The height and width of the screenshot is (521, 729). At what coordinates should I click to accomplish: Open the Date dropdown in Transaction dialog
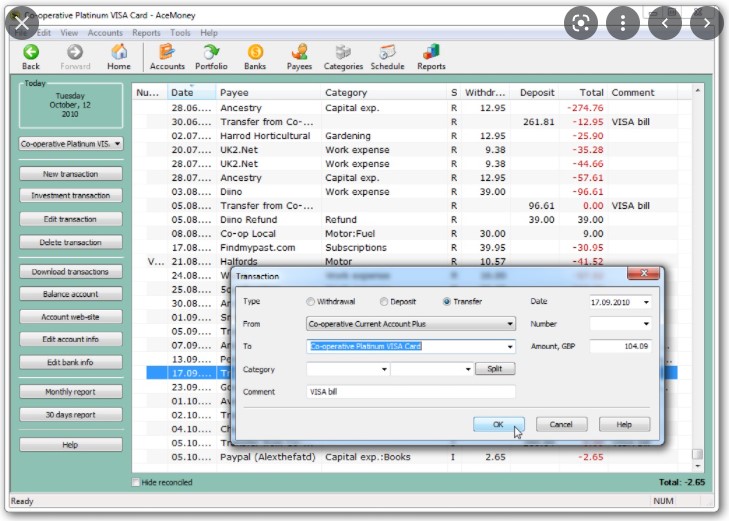pos(646,303)
